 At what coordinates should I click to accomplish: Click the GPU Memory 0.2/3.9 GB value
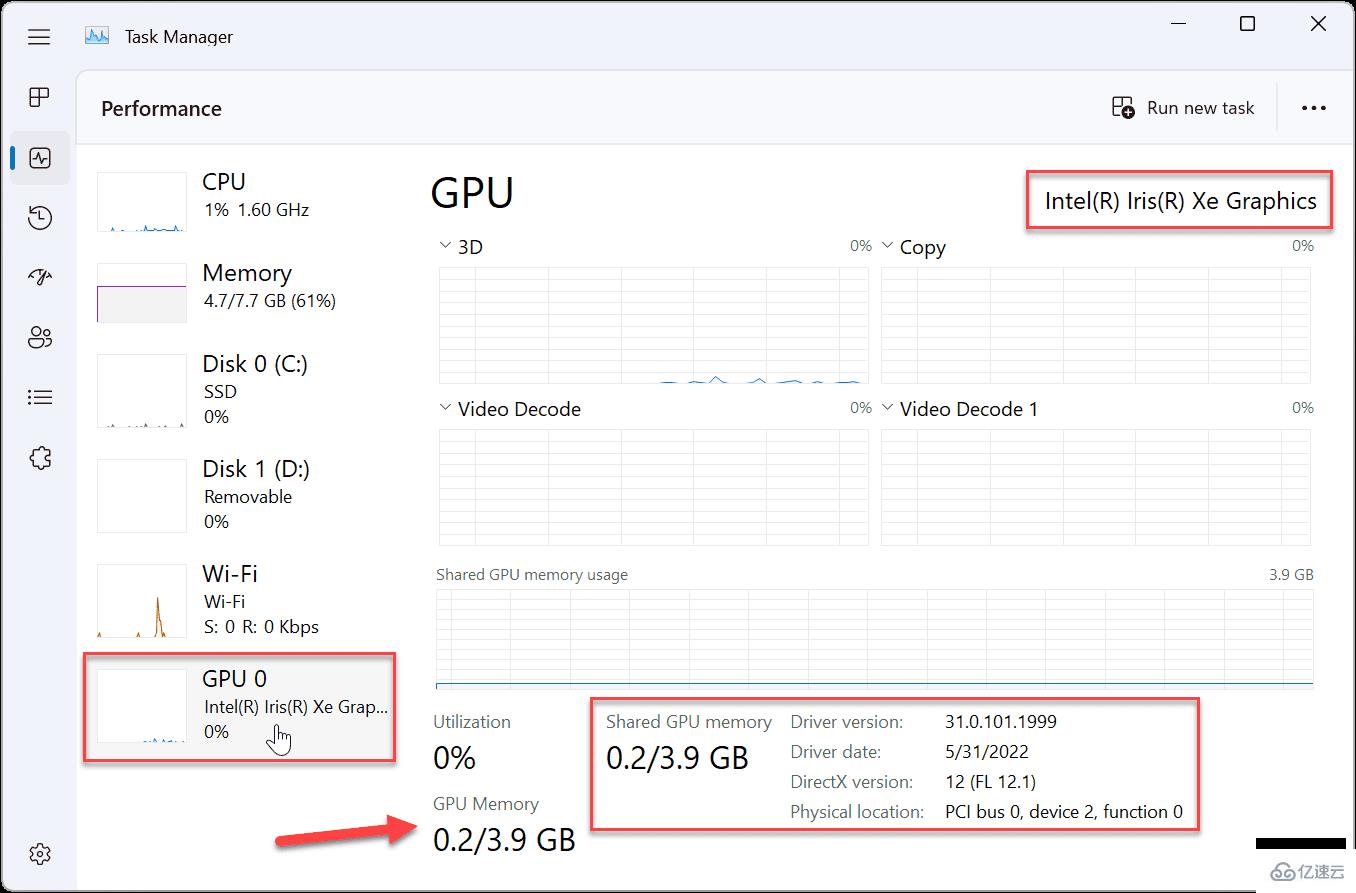tap(504, 839)
